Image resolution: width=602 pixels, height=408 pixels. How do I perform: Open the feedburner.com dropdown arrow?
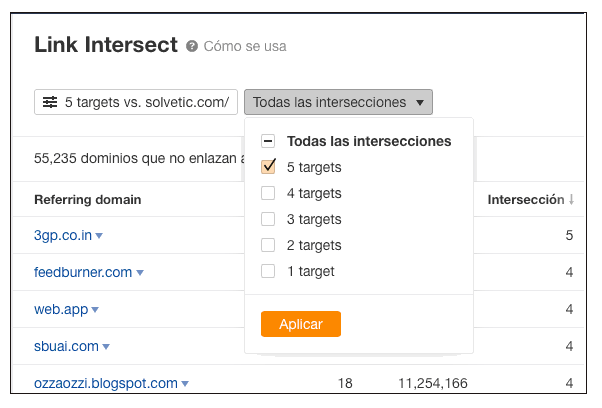[x=140, y=273]
